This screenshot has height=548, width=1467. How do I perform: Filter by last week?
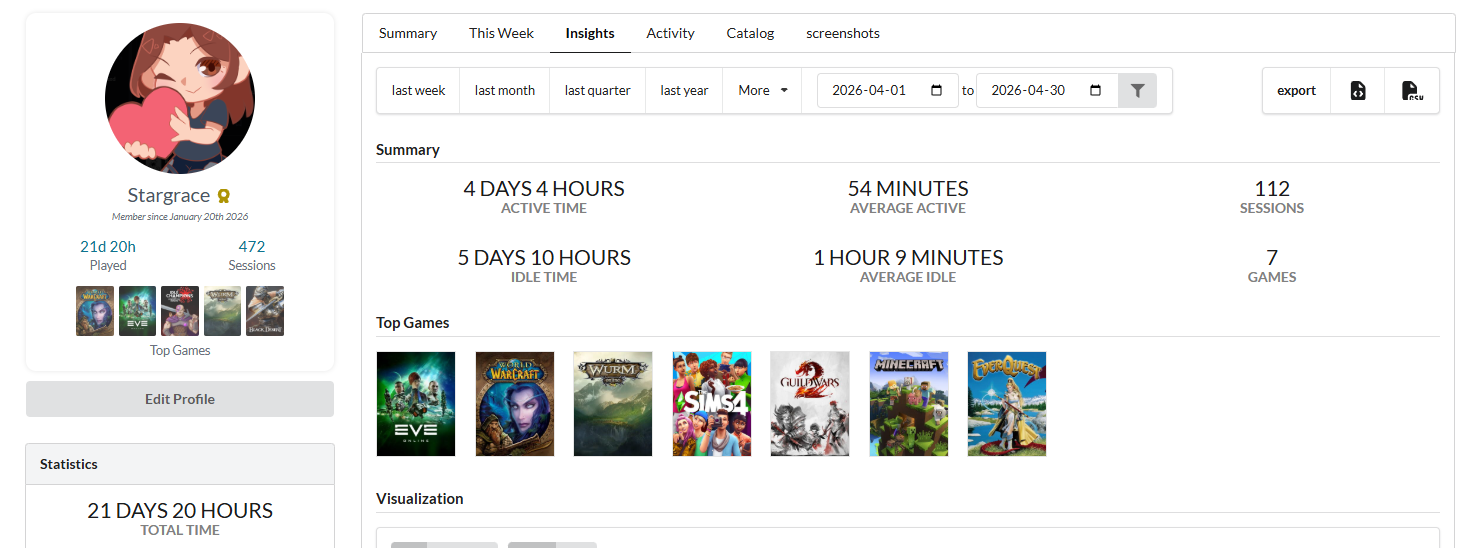pos(418,90)
